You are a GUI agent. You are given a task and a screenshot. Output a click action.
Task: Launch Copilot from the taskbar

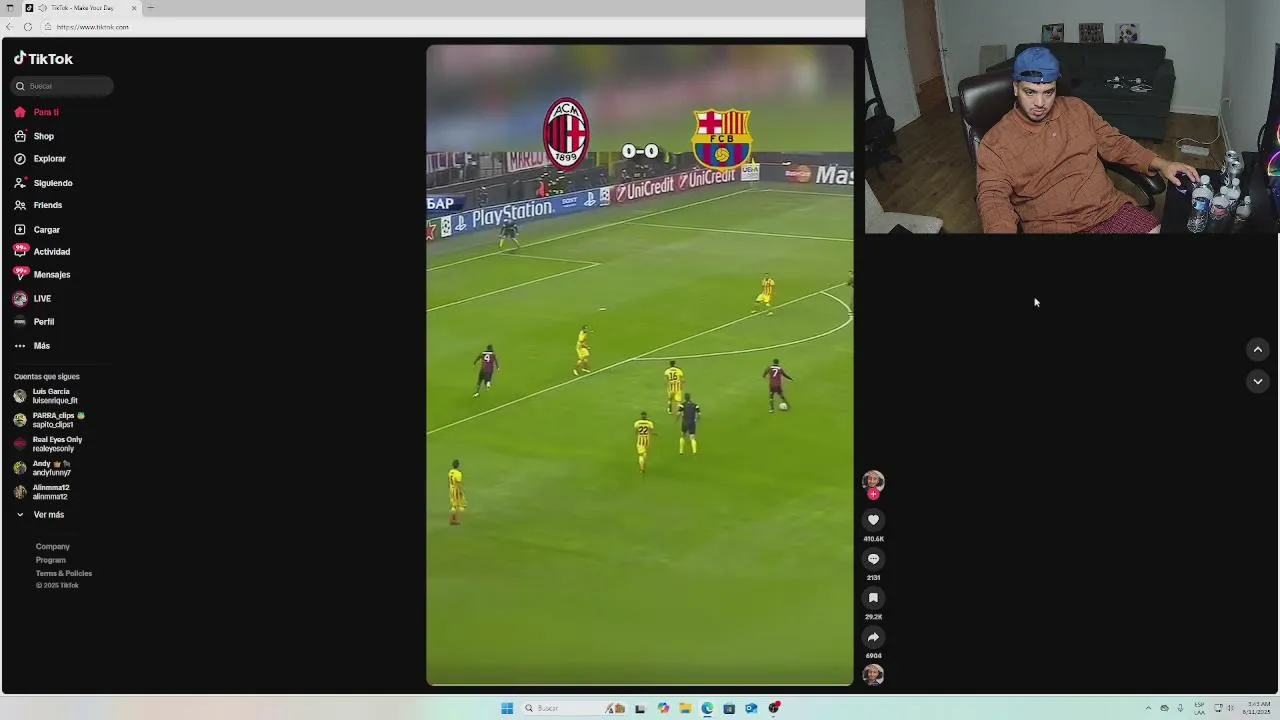(x=663, y=708)
